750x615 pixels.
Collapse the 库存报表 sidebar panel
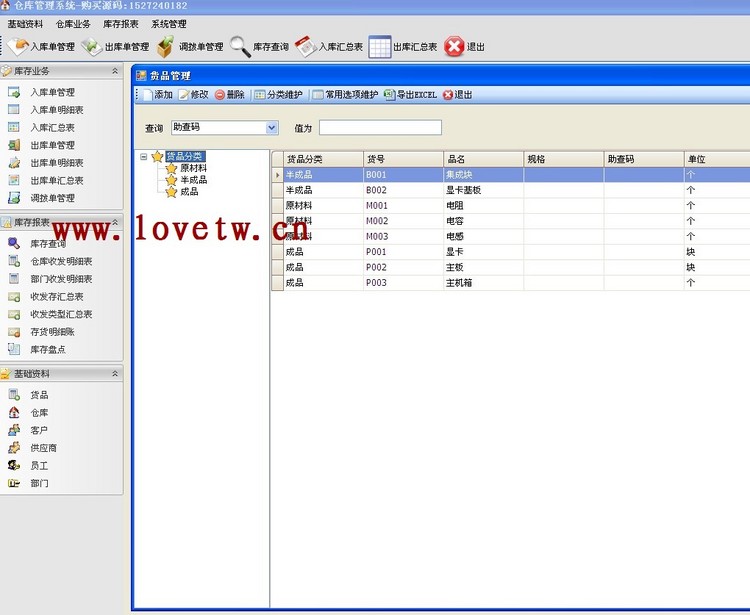tap(115, 222)
